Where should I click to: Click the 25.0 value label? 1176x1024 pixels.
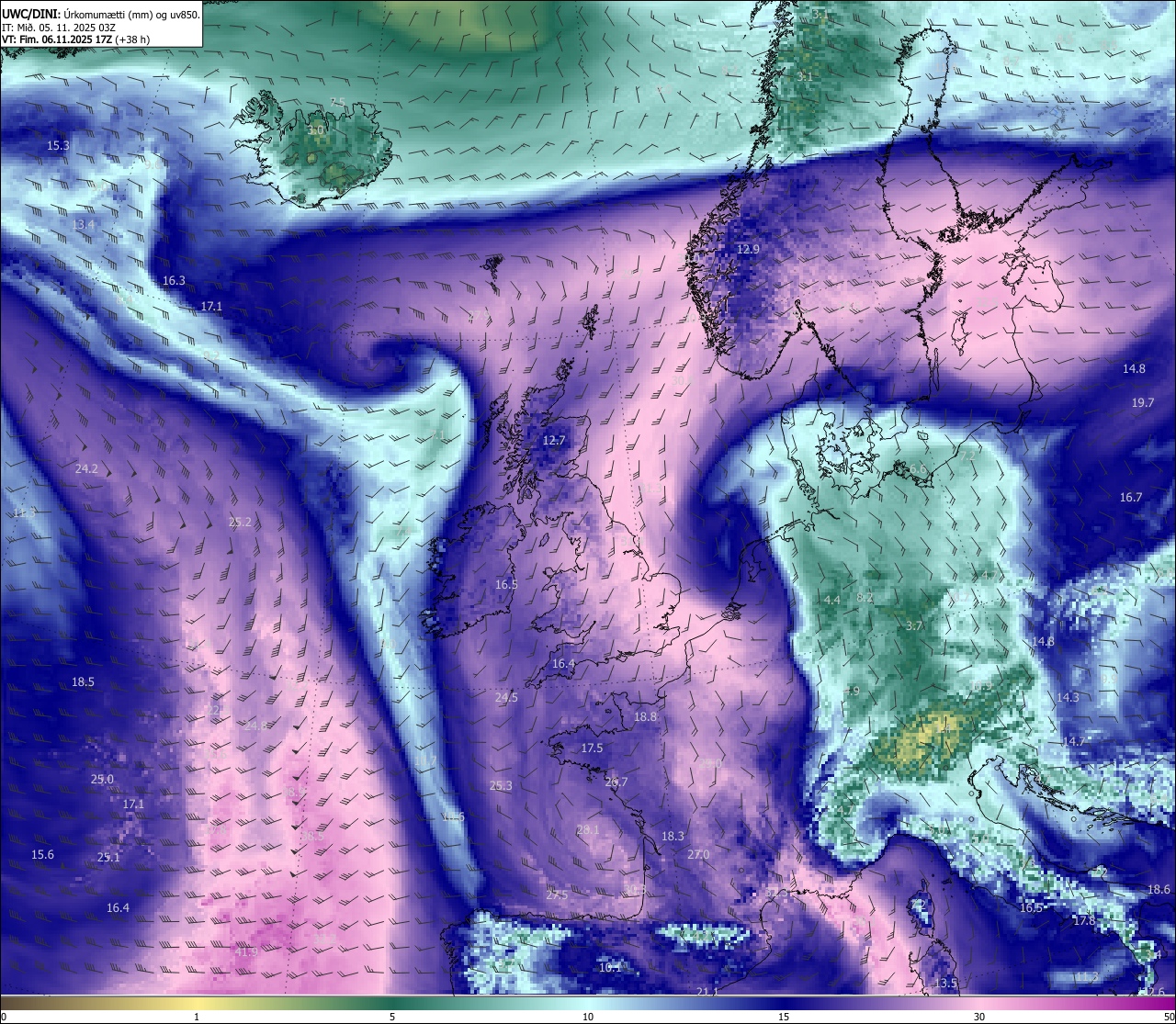(x=102, y=779)
